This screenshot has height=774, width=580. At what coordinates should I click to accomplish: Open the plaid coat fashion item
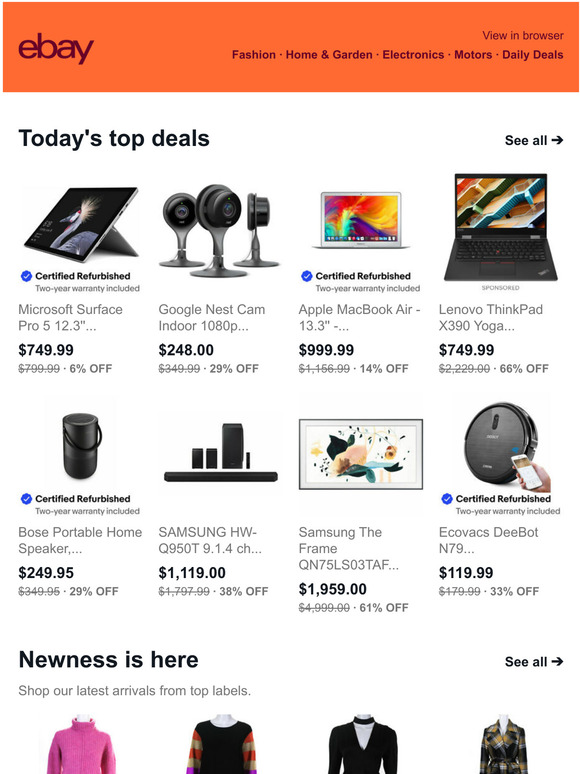point(503,744)
